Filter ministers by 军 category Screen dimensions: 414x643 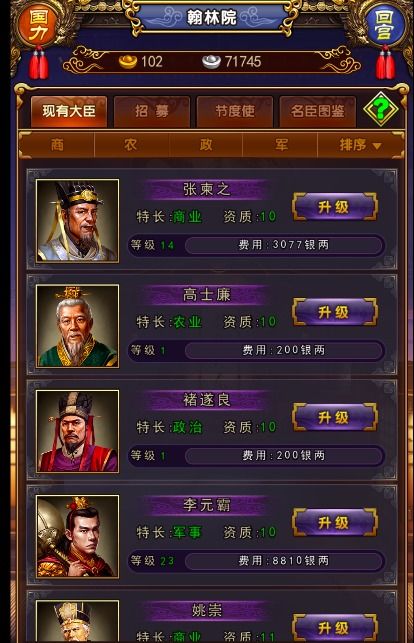point(281,145)
